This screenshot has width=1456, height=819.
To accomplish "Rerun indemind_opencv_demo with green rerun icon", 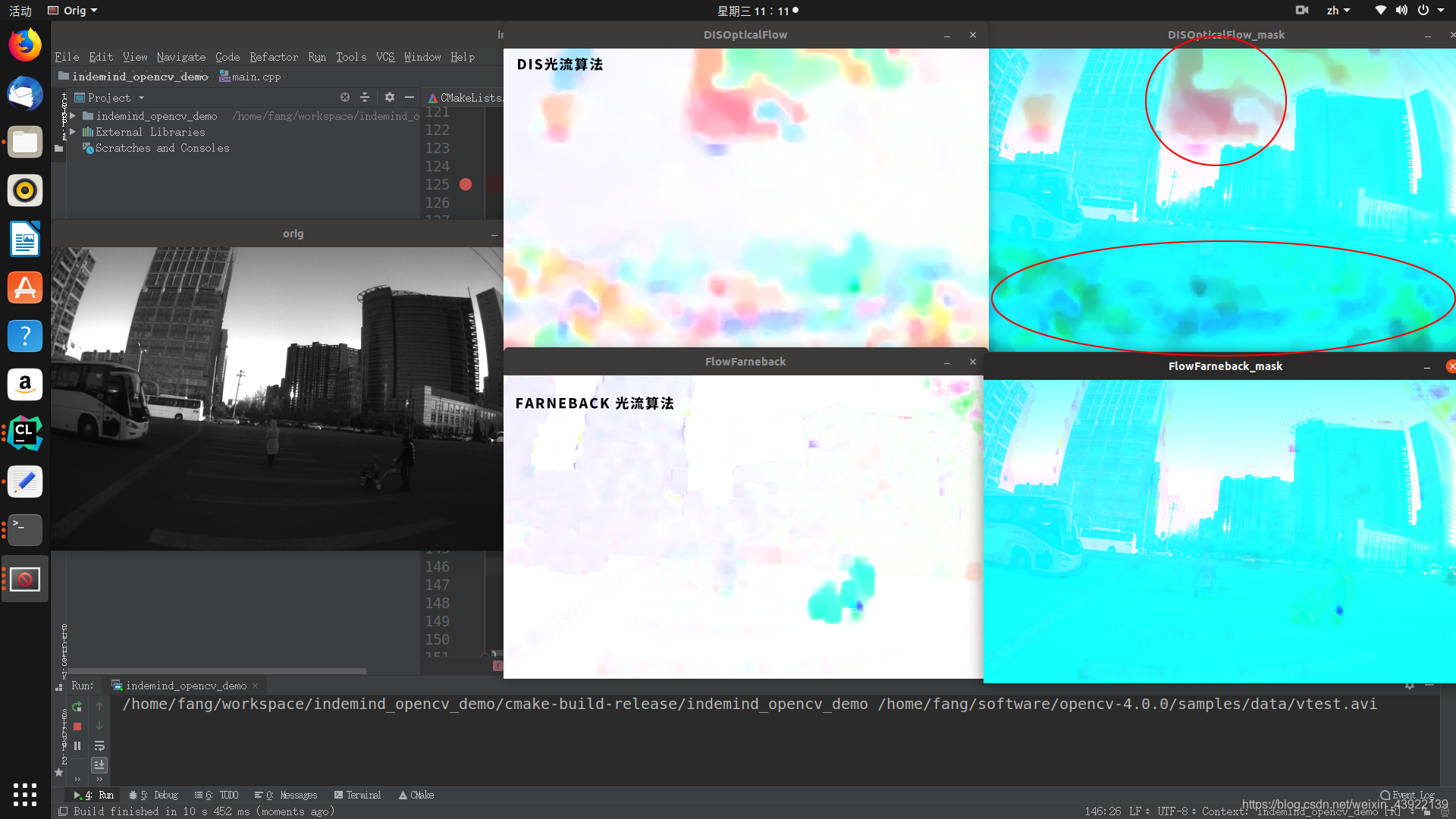I will tap(77, 707).
